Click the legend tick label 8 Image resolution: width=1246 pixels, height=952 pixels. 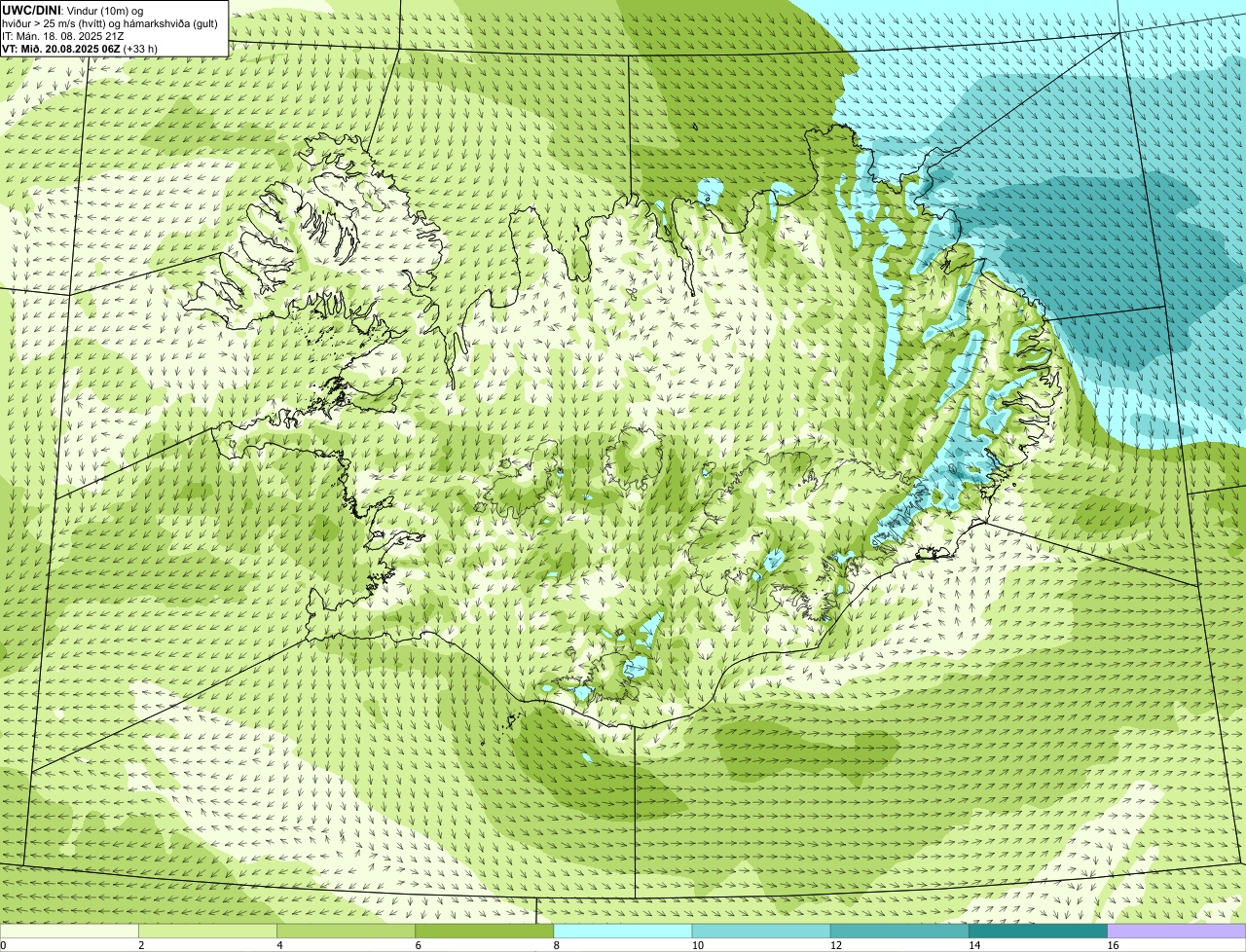tap(556, 945)
